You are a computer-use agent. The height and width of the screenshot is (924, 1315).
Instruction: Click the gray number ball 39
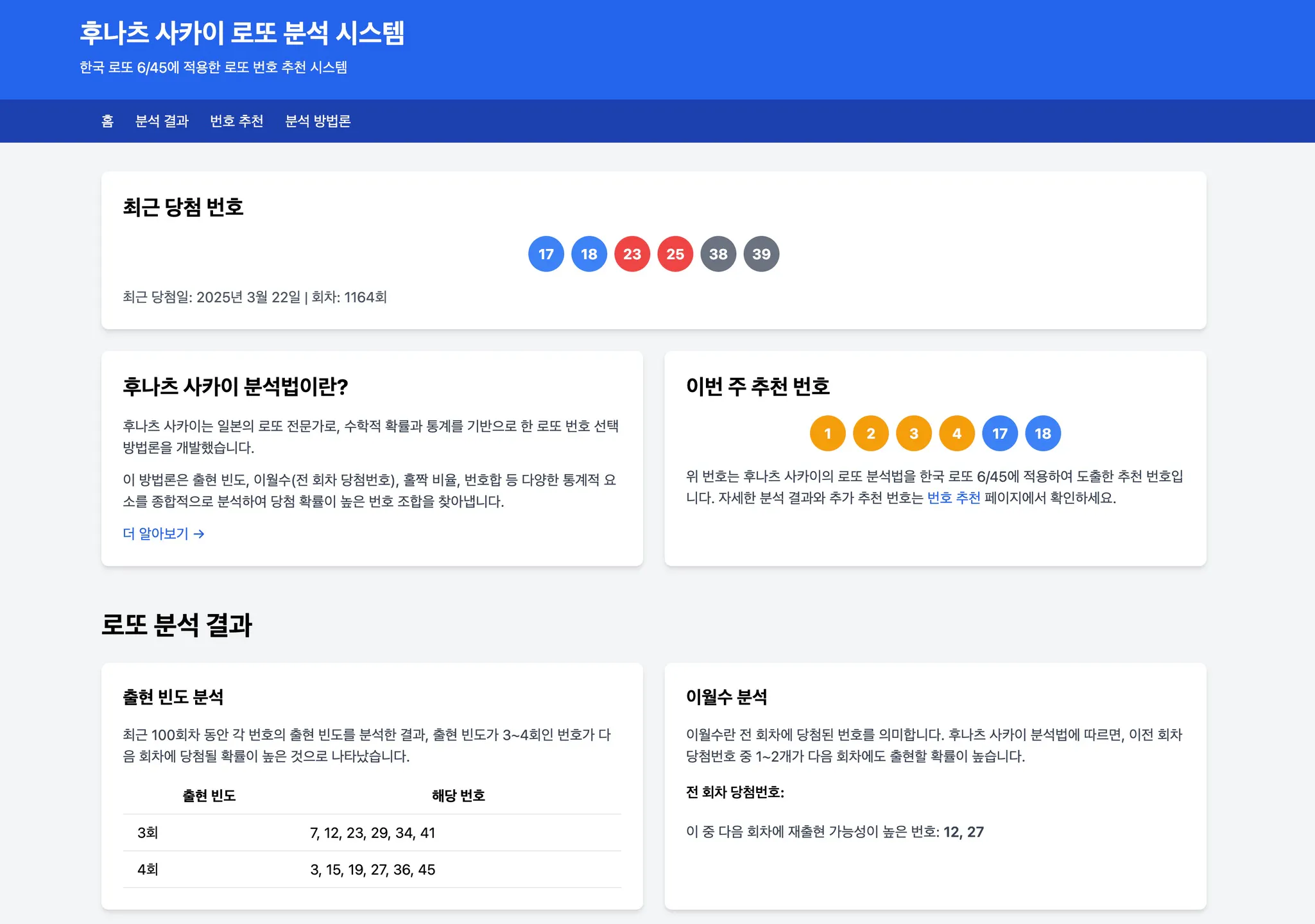[x=761, y=253]
